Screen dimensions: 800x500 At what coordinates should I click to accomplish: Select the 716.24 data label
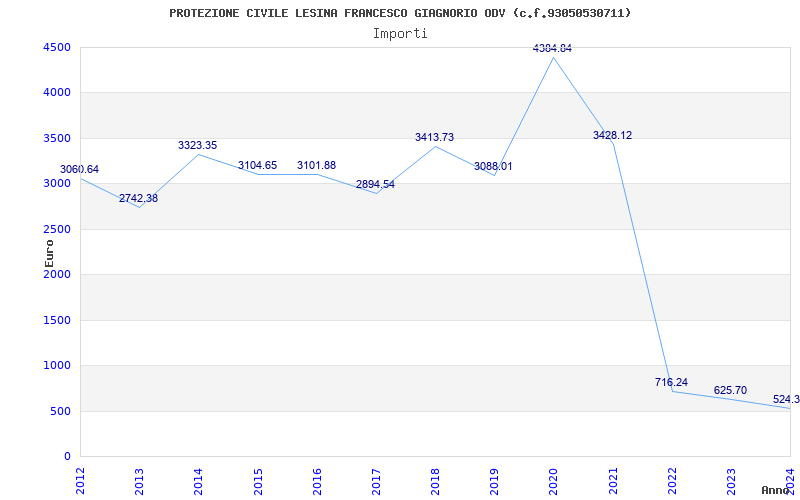[671, 382]
